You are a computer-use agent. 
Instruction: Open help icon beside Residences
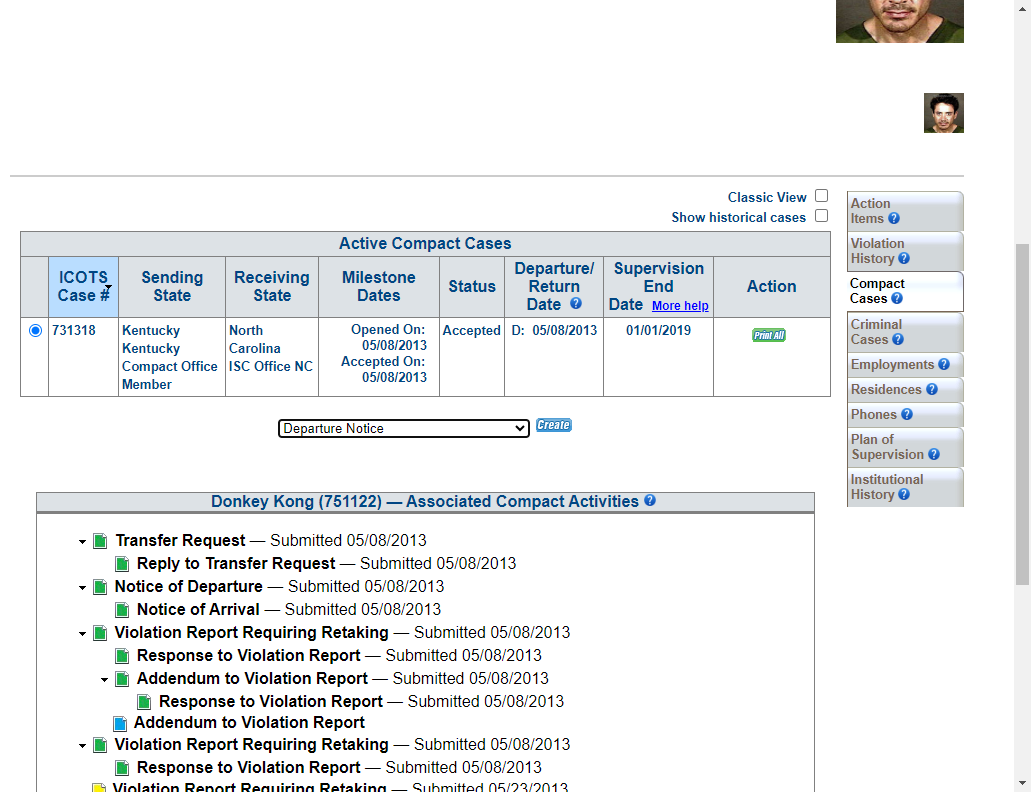(932, 389)
